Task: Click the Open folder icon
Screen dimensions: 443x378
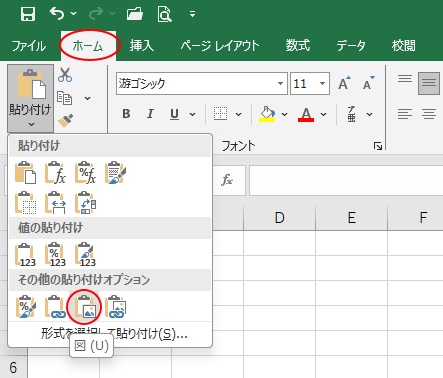Action: [x=135, y=14]
